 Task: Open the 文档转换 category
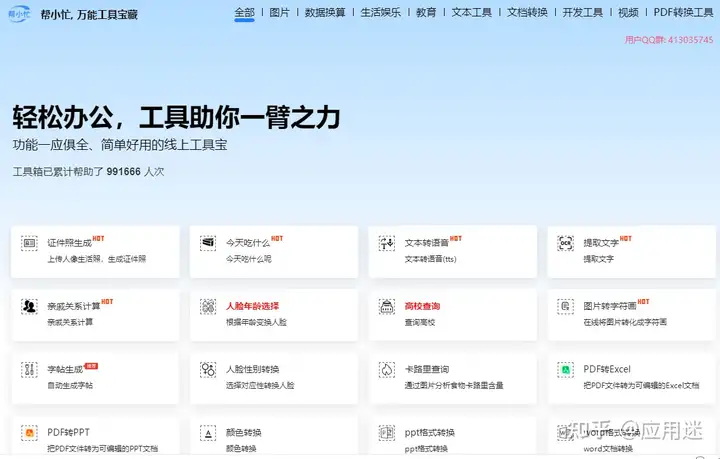[x=527, y=12]
